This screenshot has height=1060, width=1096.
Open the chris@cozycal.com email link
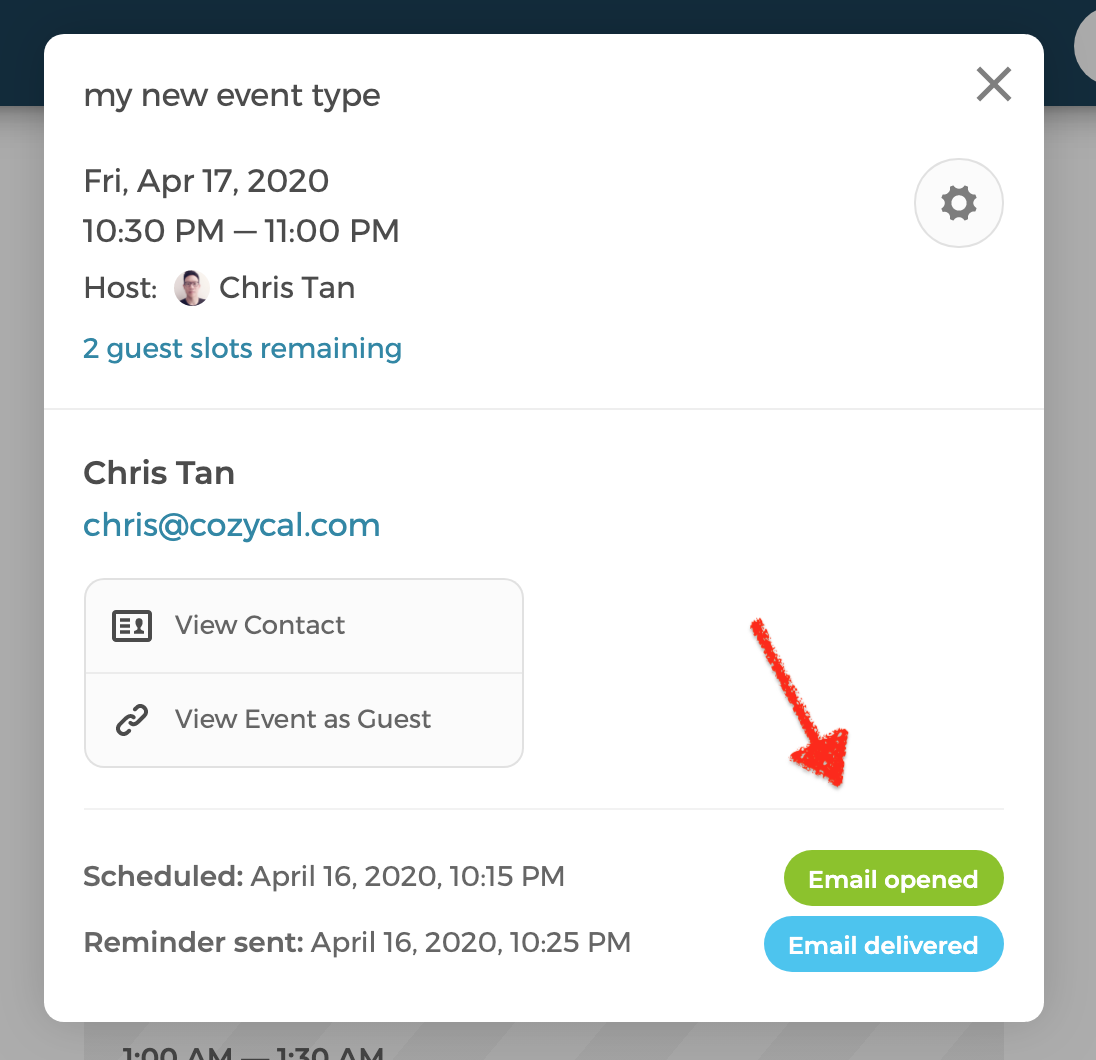pos(231,525)
